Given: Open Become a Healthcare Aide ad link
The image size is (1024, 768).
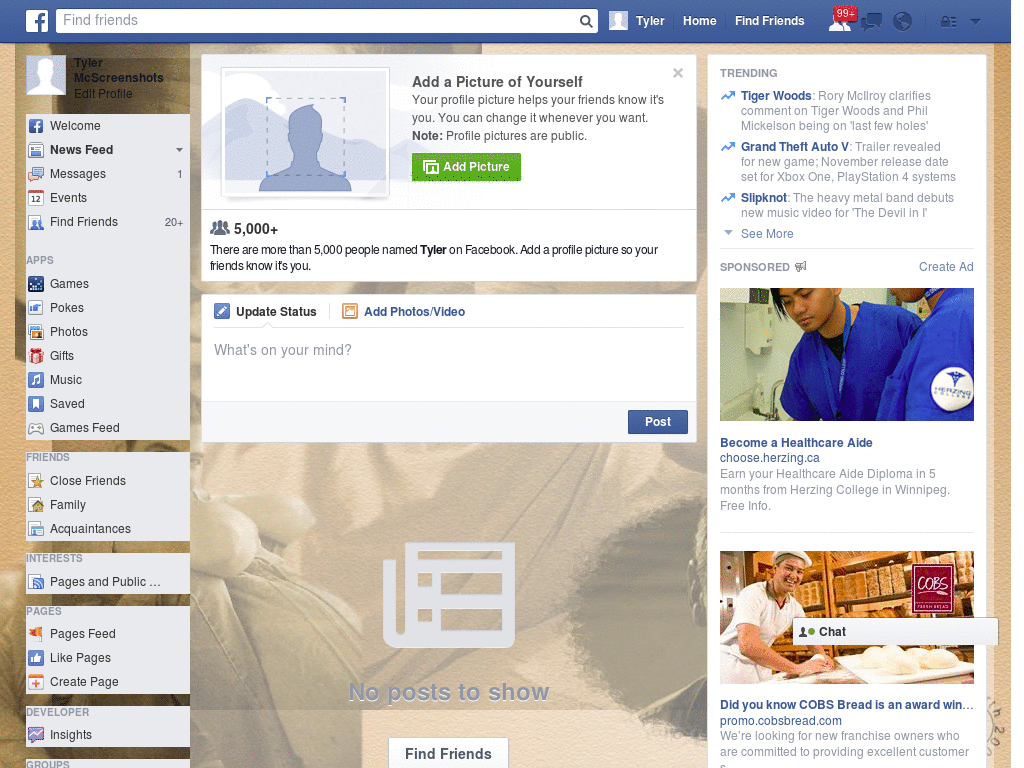Looking at the screenshot, I should (796, 443).
